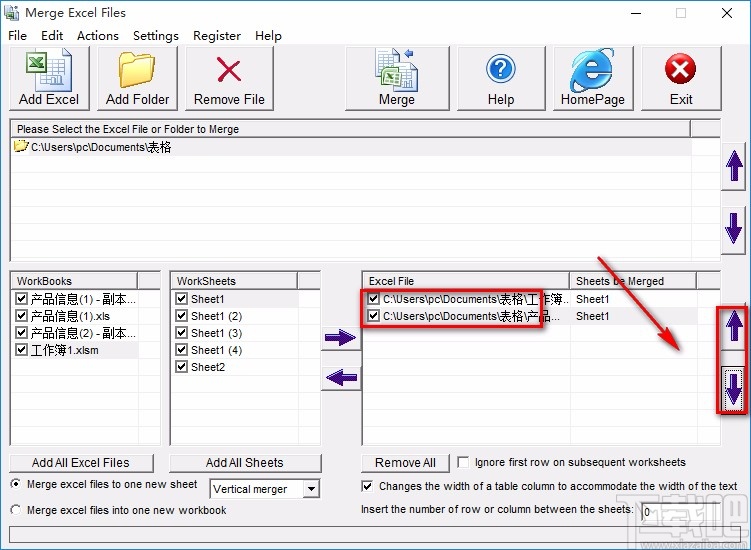Toggle Changes the width of a table column option
Viewport: 751px width, 550px height.
(x=367, y=486)
